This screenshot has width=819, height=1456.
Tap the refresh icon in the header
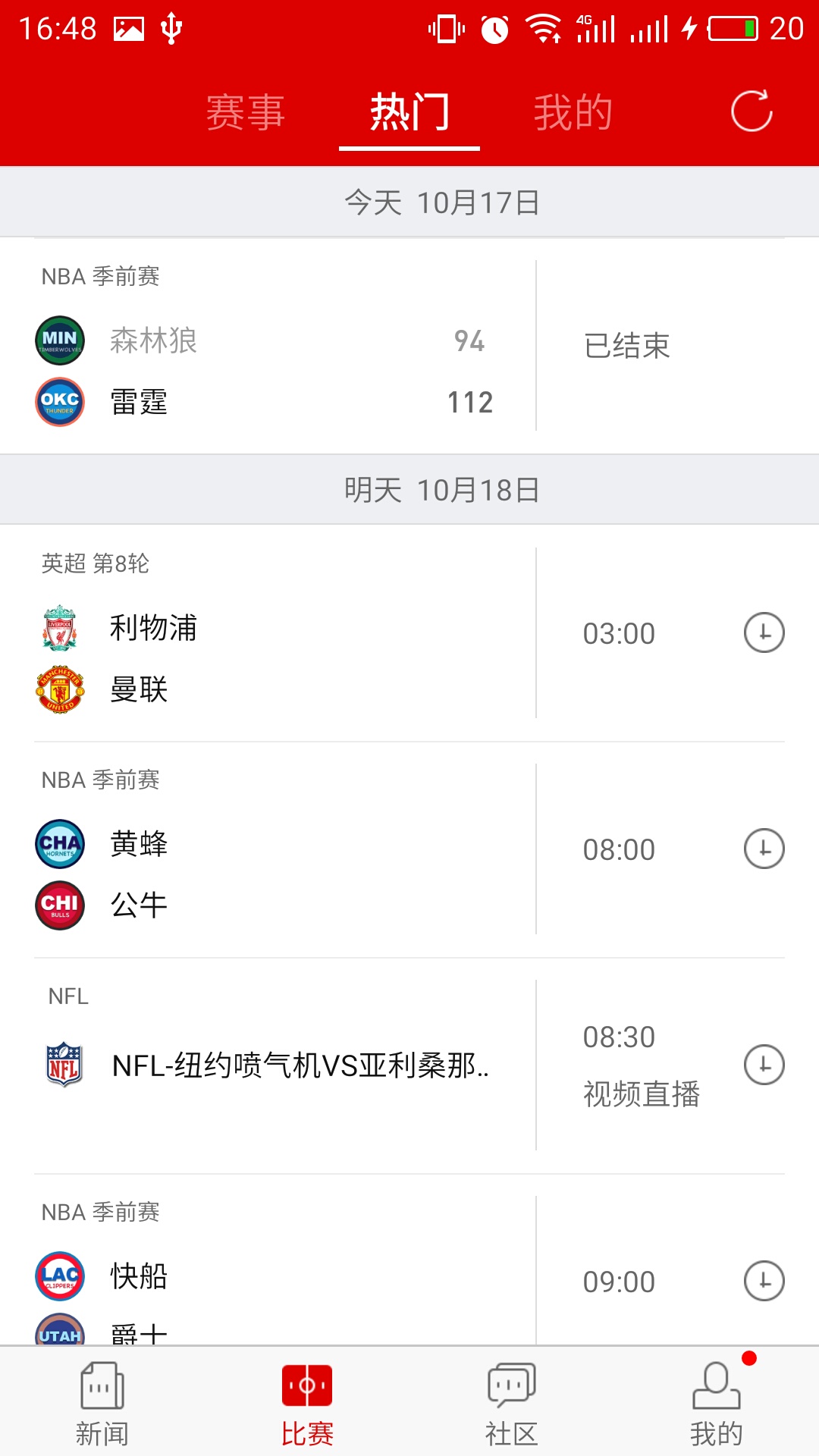click(x=752, y=111)
